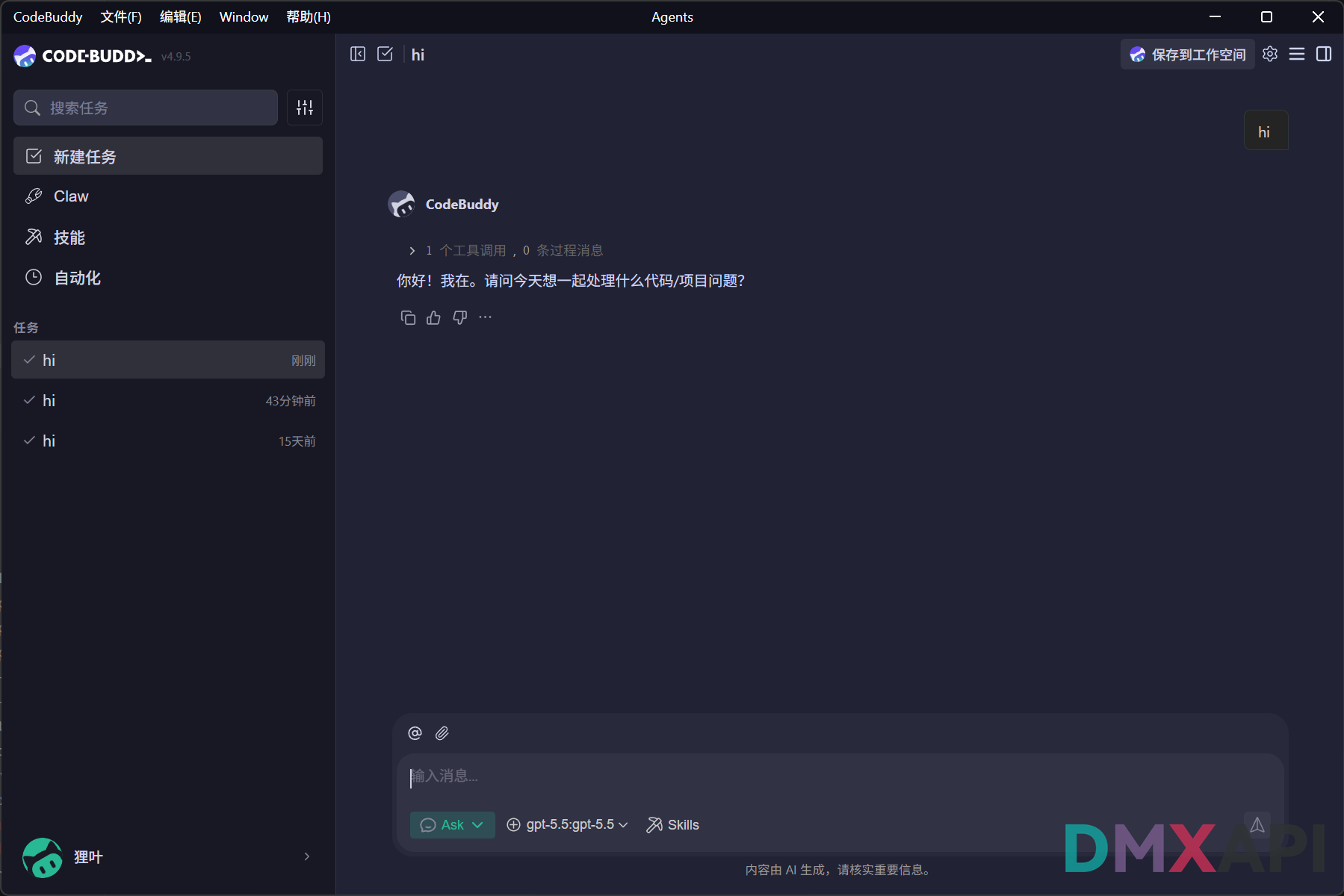Open 文件(F) menu

point(121,16)
